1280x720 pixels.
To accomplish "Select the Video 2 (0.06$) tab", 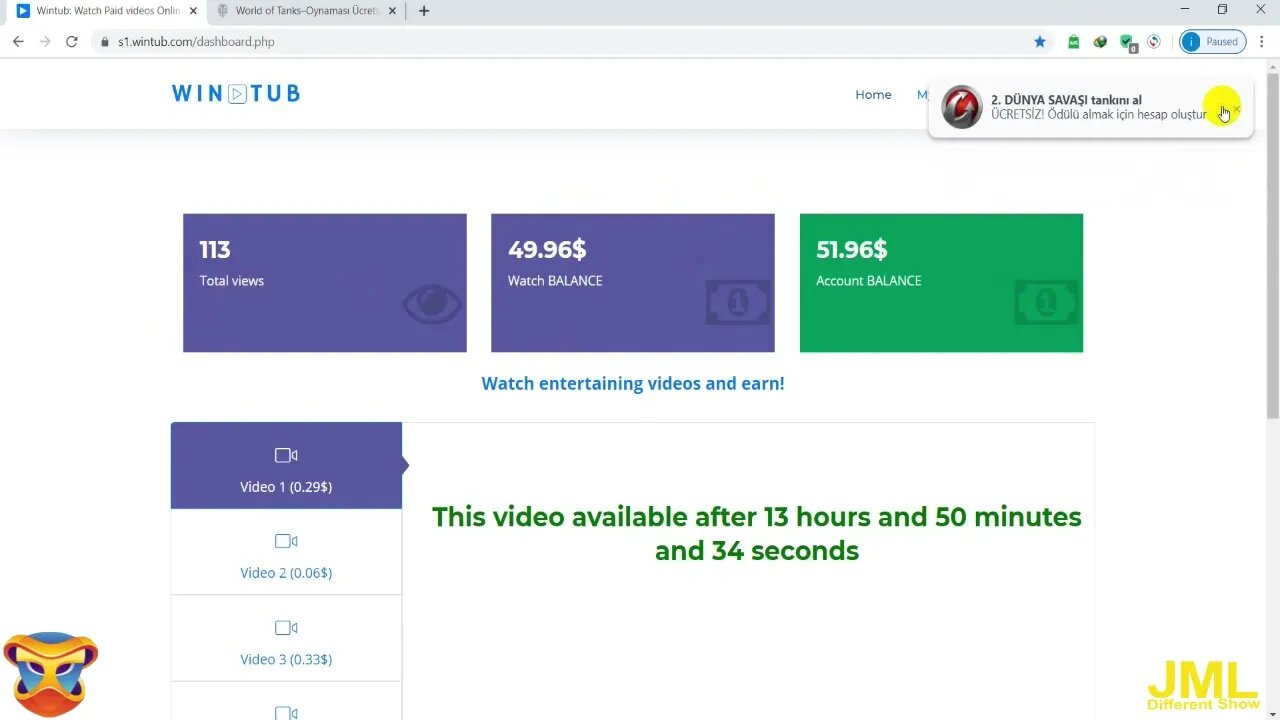I will 286,552.
